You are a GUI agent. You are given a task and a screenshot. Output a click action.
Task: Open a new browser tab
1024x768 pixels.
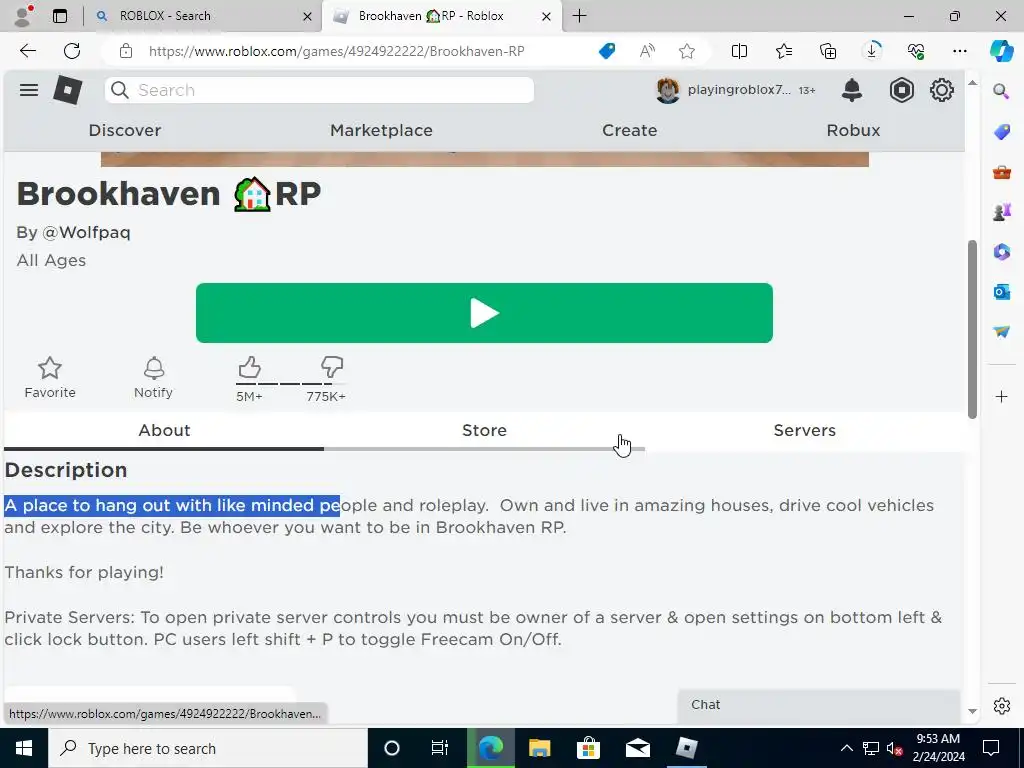tap(579, 16)
